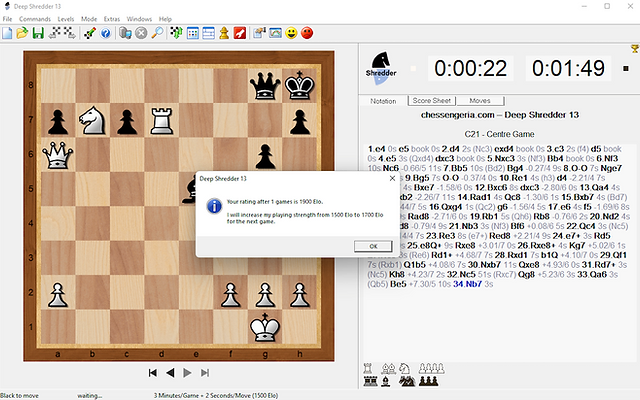Open the position setup pencil icon
Viewport: 640px width, 400px height.
[90, 33]
